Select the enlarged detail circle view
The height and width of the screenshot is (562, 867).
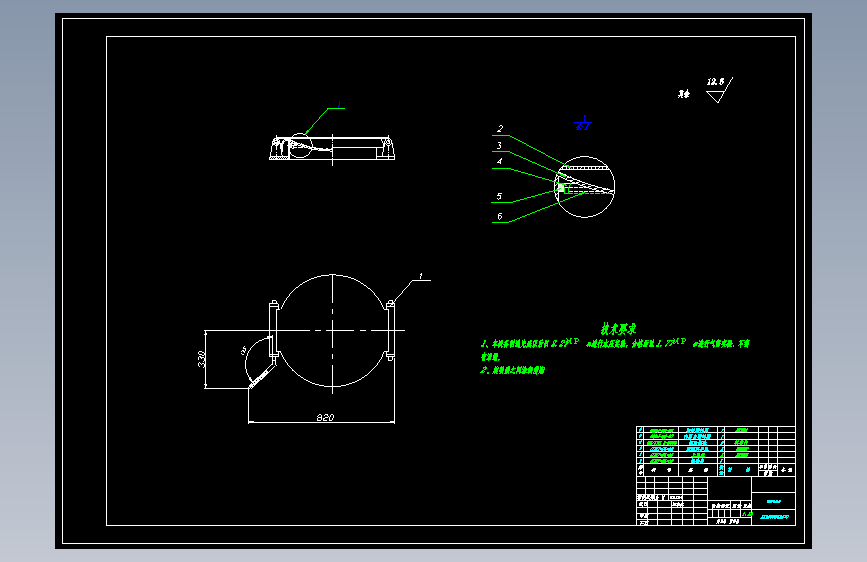click(584, 187)
